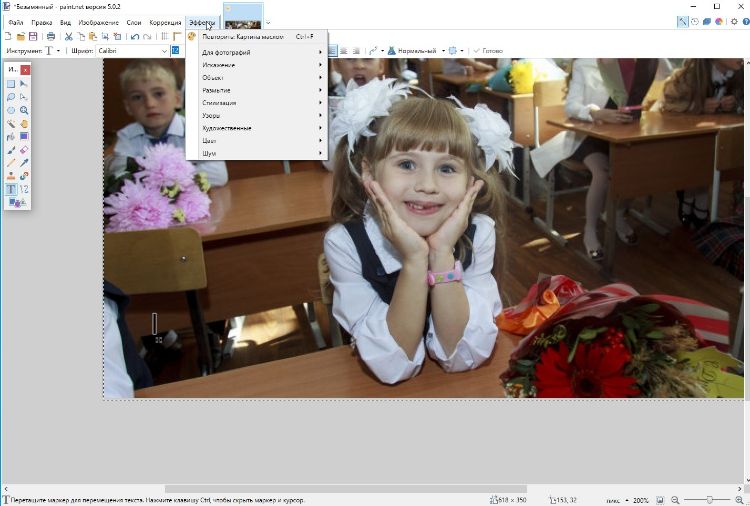Select the Text tool in tools panel
The height and width of the screenshot is (506, 750).
(x=11, y=189)
